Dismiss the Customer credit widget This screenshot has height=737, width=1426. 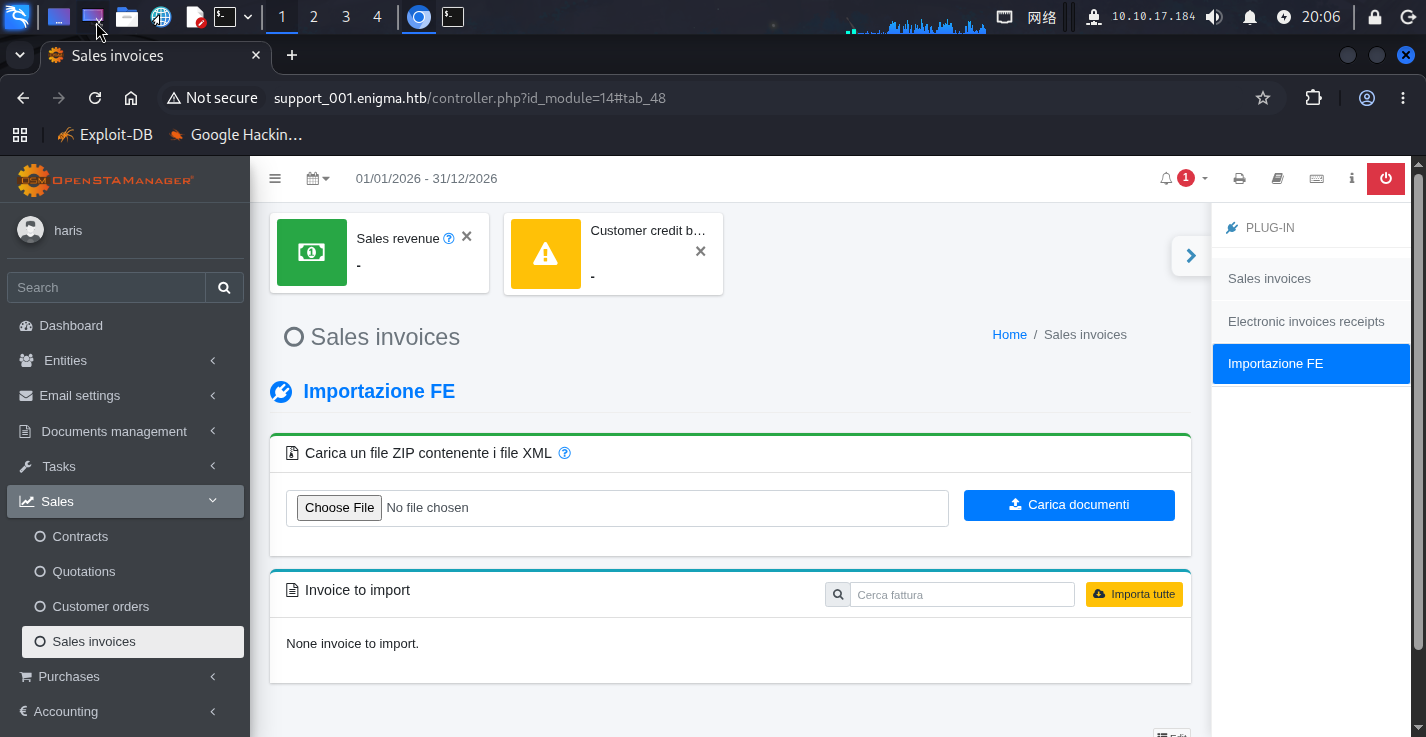700,251
